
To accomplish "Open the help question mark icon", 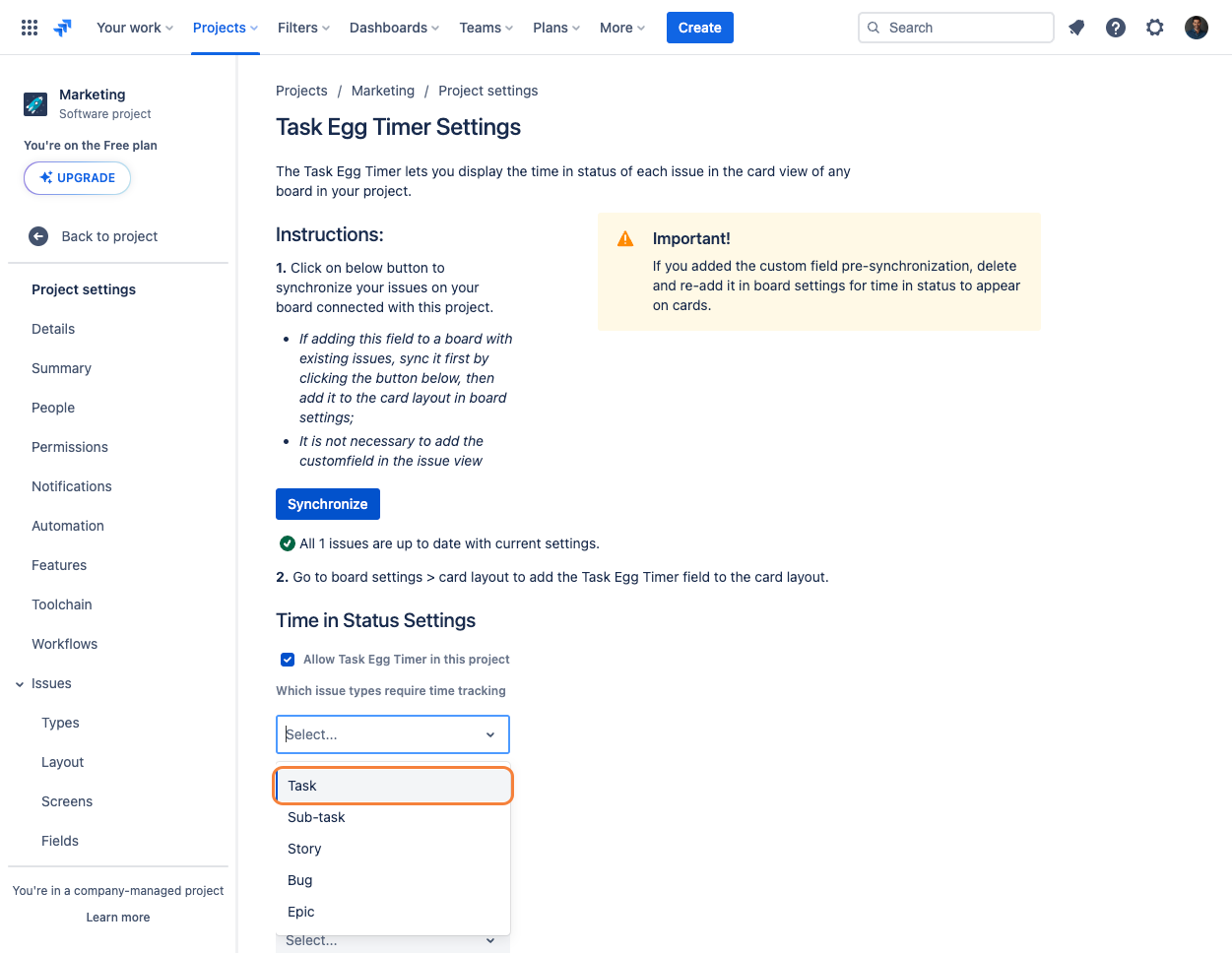I will click(x=1116, y=28).
